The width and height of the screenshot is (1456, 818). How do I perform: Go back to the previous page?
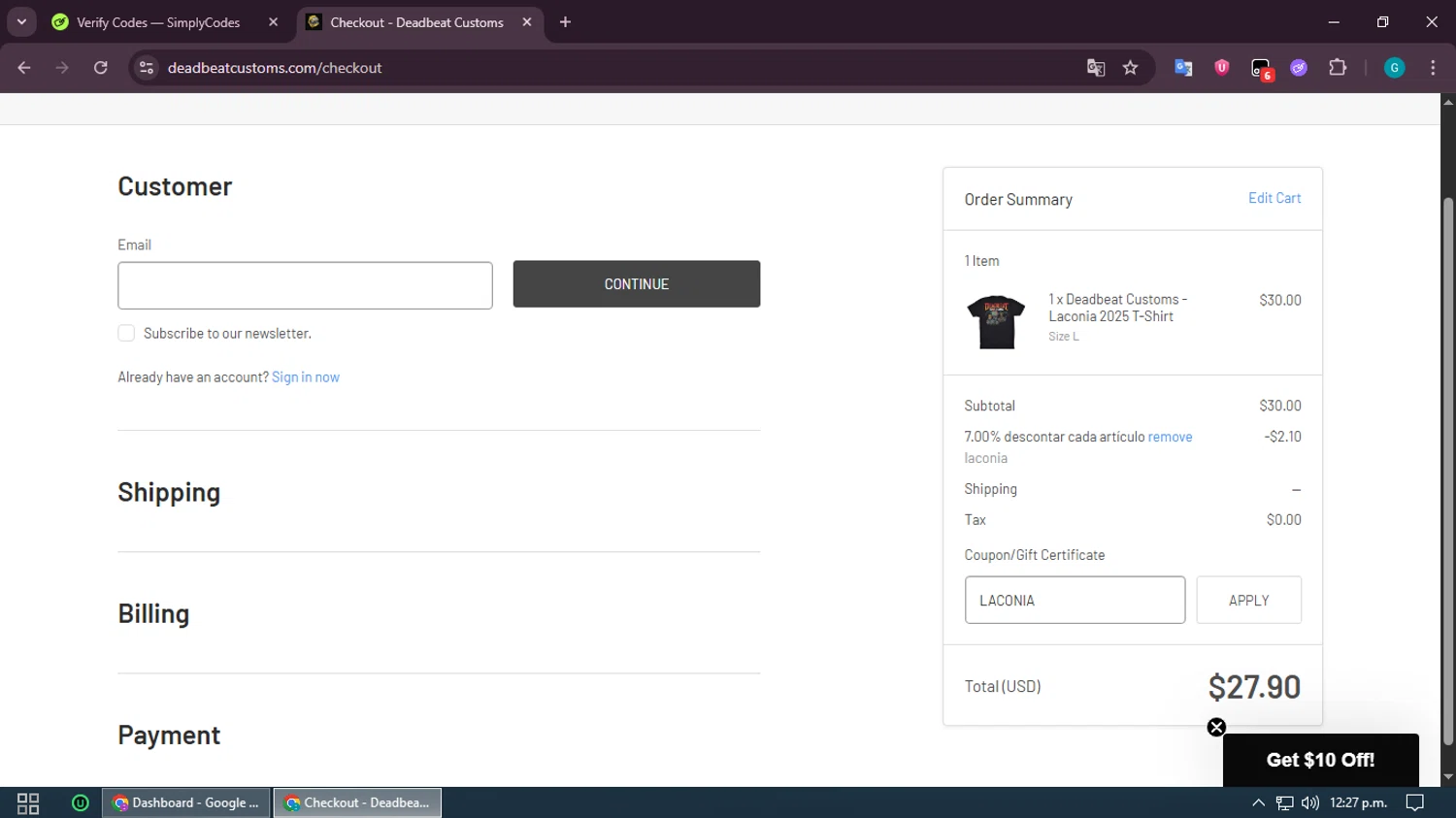point(24,68)
